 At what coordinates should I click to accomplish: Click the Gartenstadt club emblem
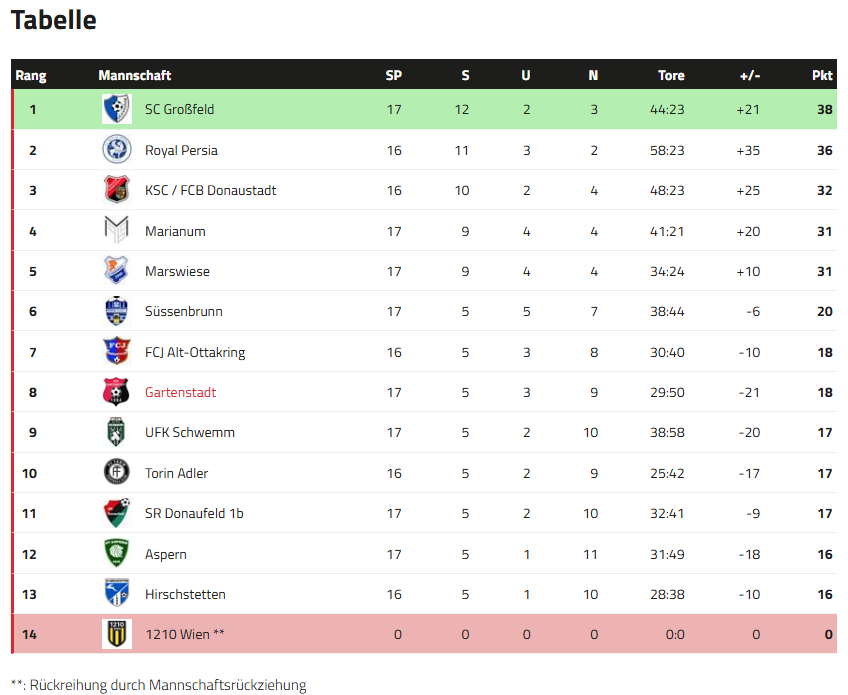click(116, 392)
